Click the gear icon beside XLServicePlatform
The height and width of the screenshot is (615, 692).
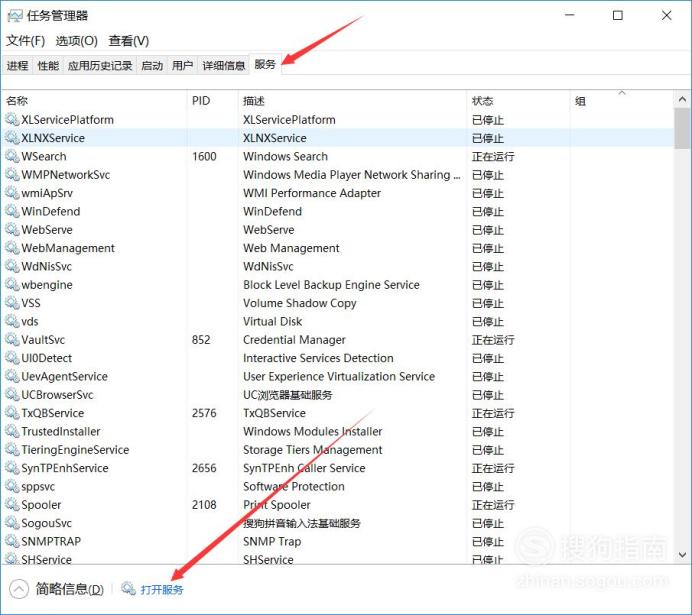click(12, 119)
